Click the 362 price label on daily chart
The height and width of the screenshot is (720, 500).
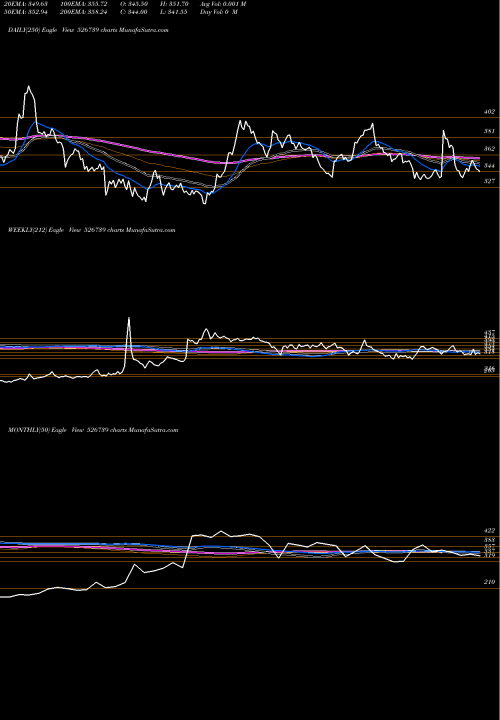[489, 149]
